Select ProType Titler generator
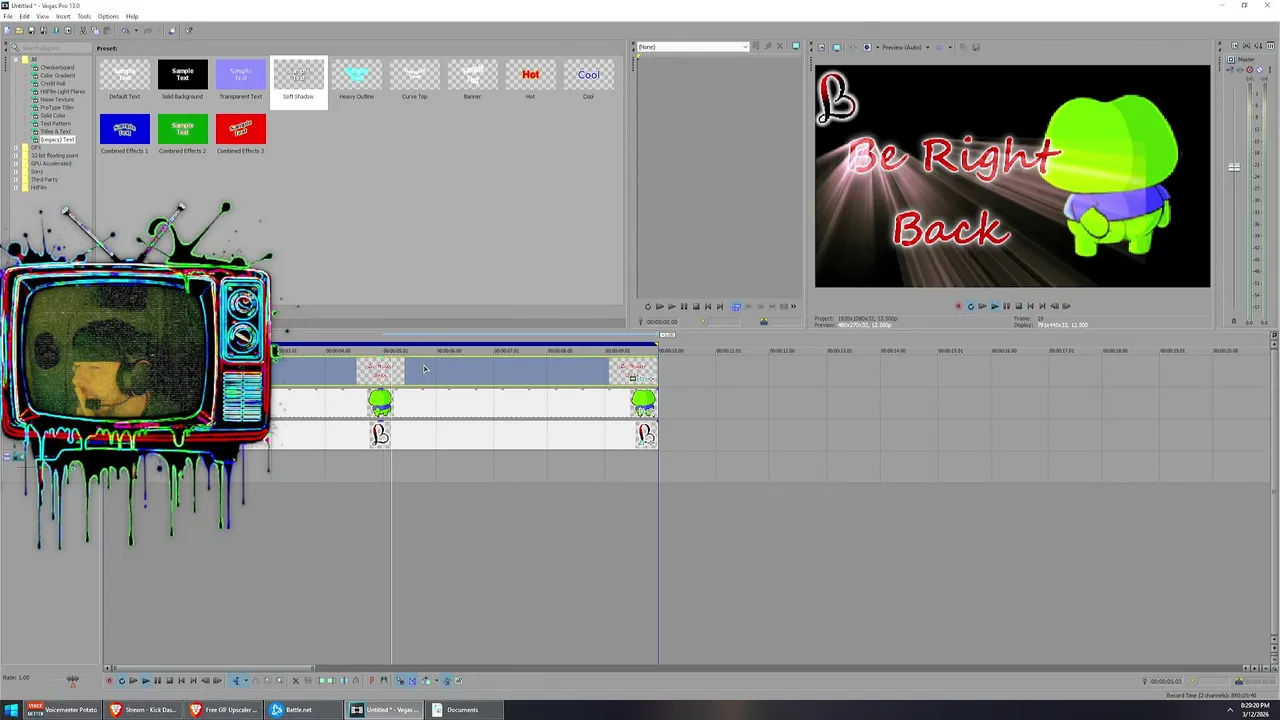 click(57, 108)
